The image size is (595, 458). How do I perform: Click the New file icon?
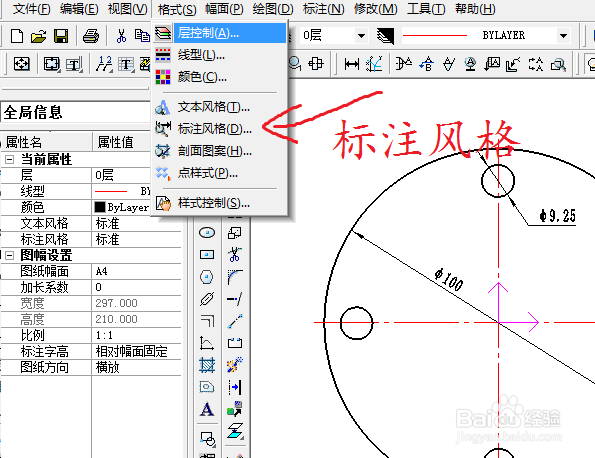(17, 36)
